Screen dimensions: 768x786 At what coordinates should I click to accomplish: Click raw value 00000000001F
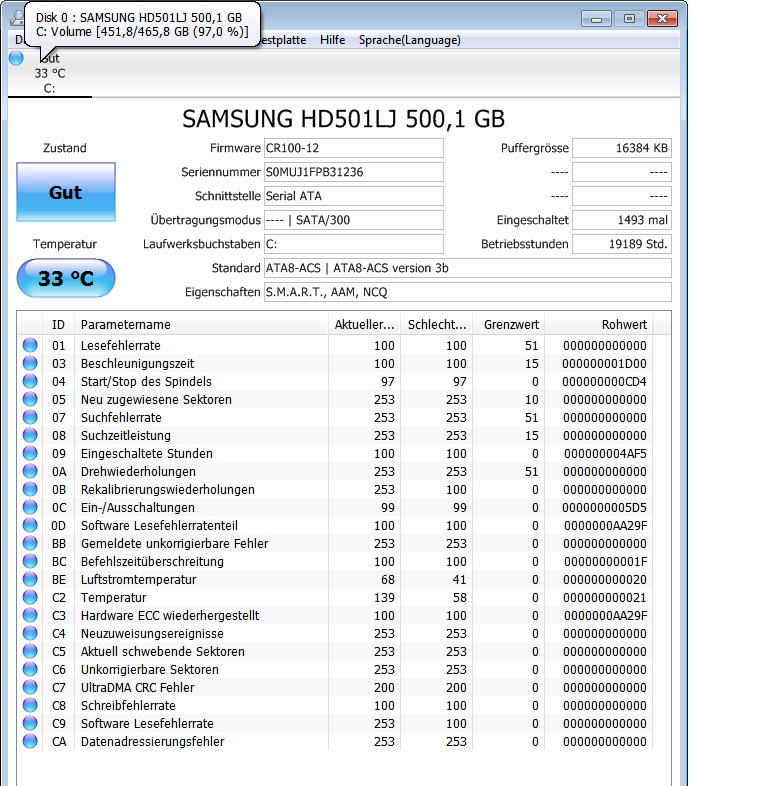pyautogui.click(x=605, y=562)
